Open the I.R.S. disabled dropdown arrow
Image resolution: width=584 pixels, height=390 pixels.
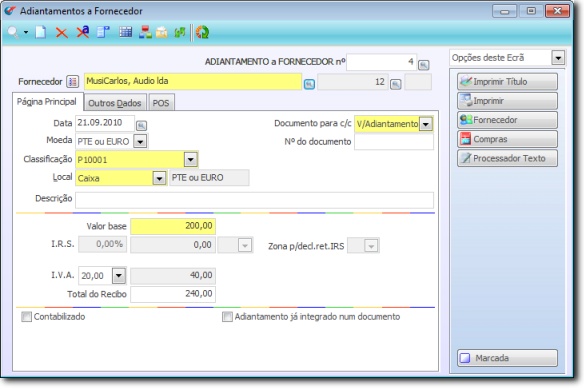[245, 245]
